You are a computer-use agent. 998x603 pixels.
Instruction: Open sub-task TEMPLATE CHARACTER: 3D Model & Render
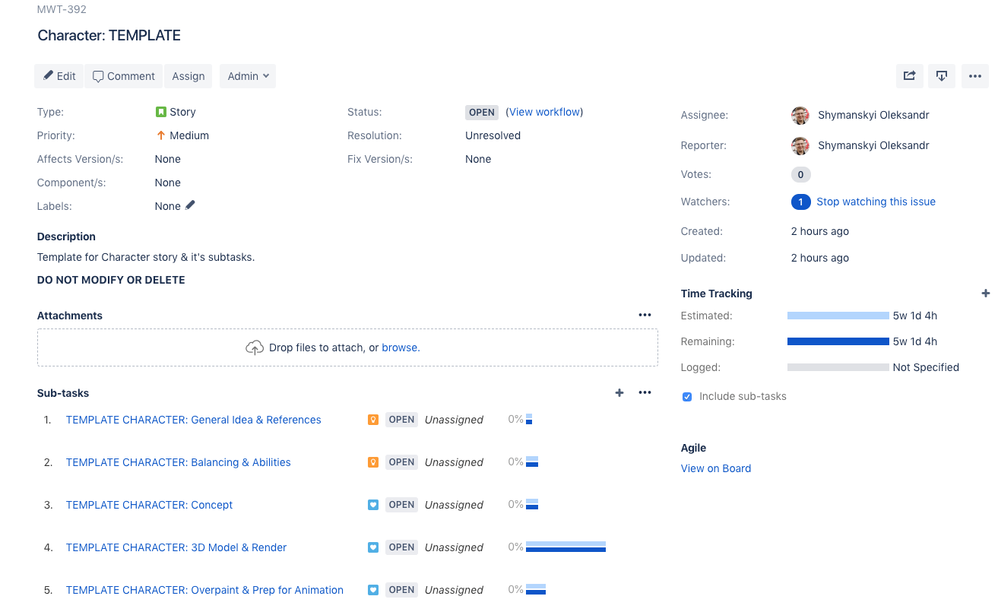click(176, 548)
